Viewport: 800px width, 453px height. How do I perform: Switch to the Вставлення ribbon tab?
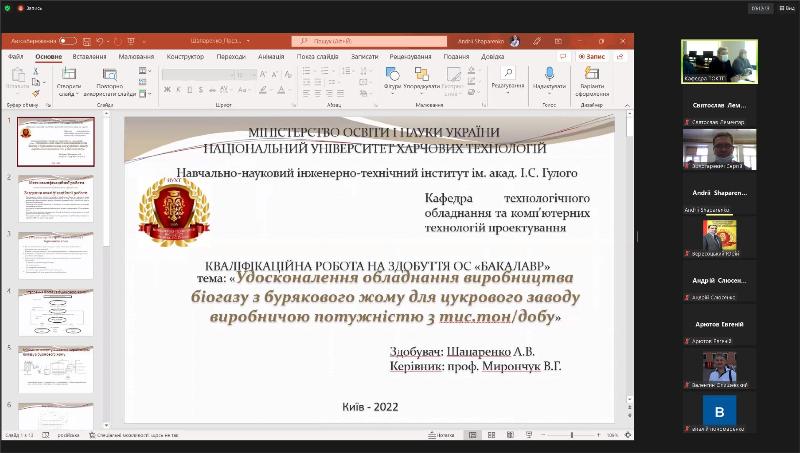89,57
